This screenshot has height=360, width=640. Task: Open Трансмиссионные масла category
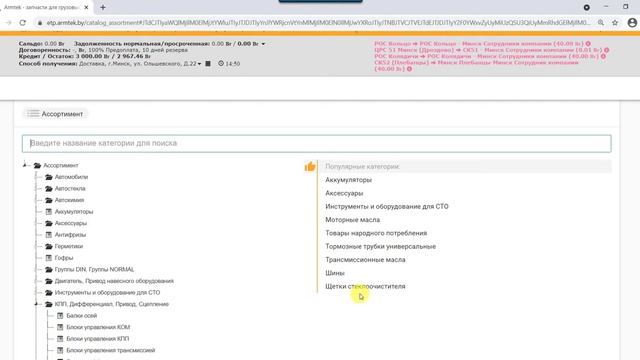coord(365,260)
